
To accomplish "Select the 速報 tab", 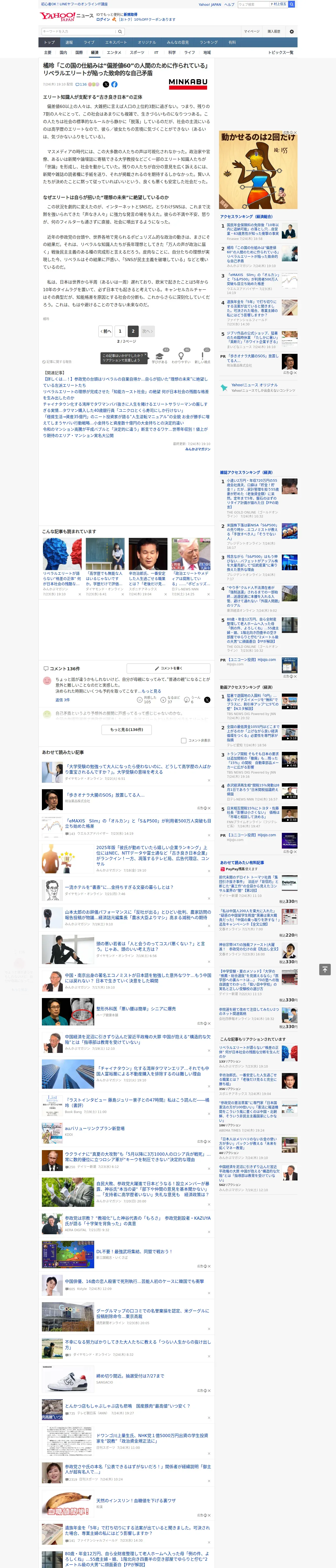I will pyautogui.click(x=69, y=43).
